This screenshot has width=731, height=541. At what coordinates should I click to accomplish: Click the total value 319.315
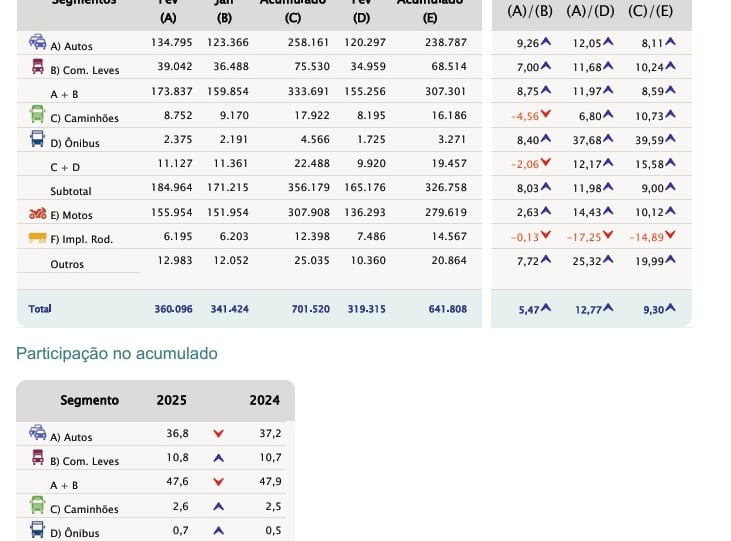(x=366, y=309)
